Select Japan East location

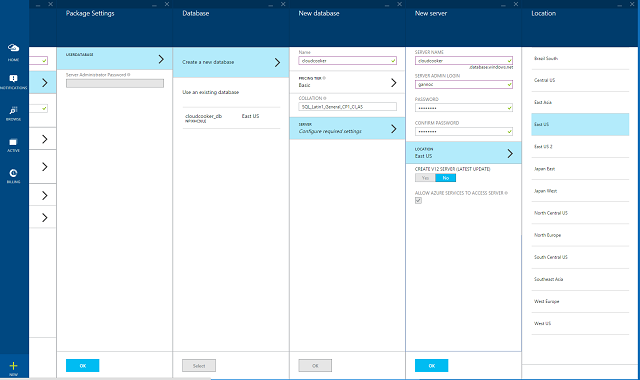click(580, 169)
